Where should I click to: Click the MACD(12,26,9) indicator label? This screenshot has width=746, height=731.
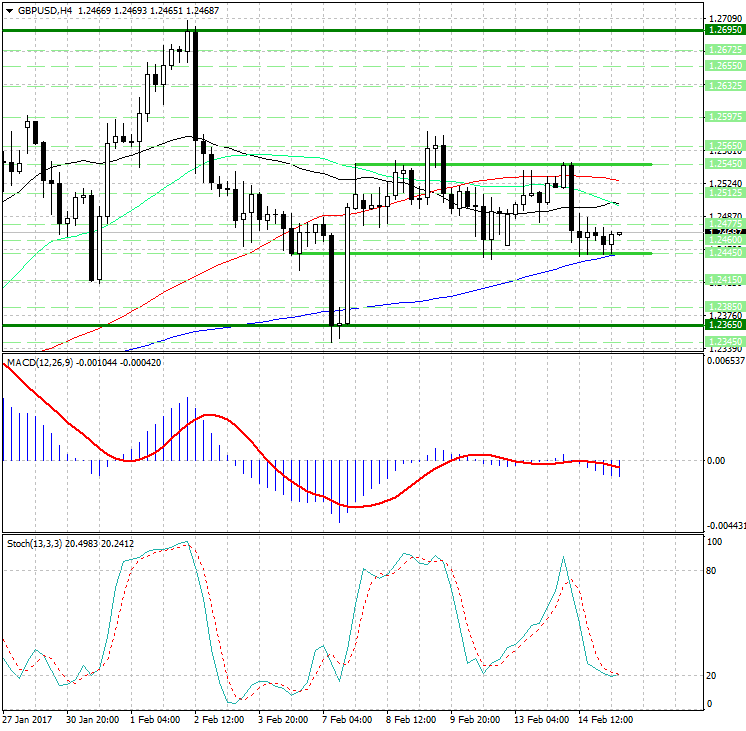click(x=40, y=361)
